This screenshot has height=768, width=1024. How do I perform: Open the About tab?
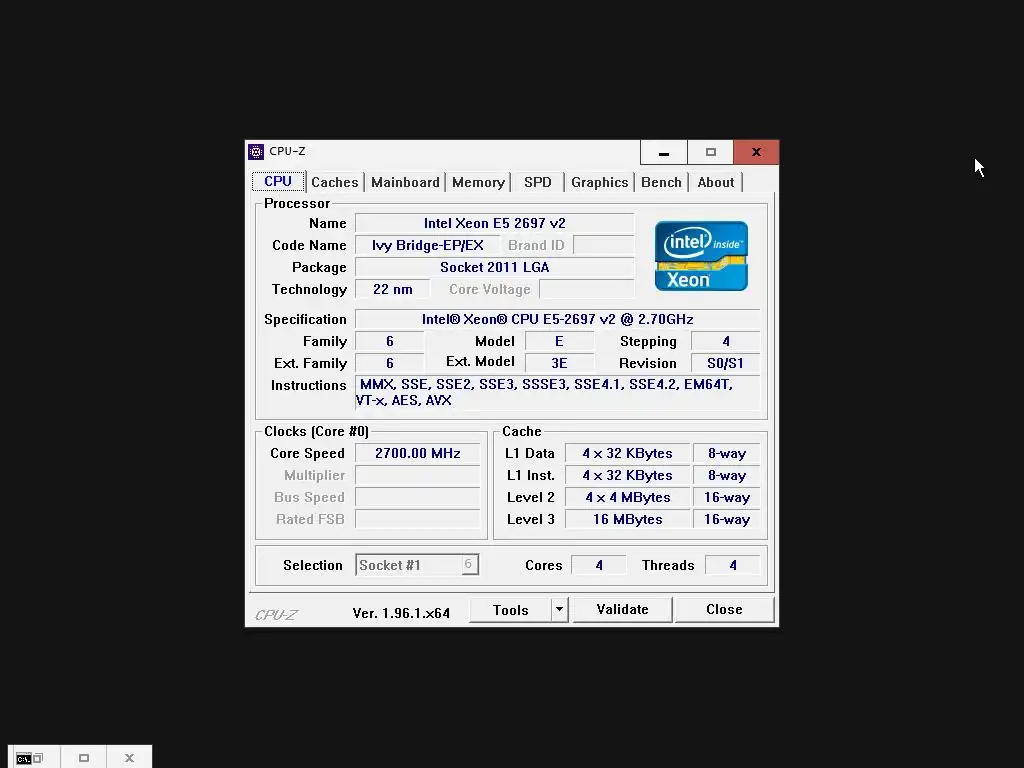pos(716,182)
